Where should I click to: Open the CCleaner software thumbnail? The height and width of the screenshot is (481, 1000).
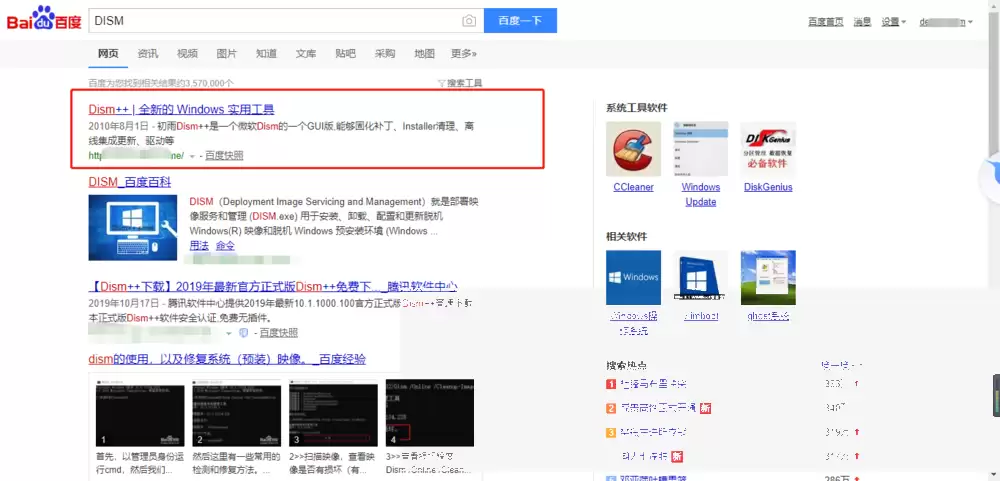click(633, 149)
